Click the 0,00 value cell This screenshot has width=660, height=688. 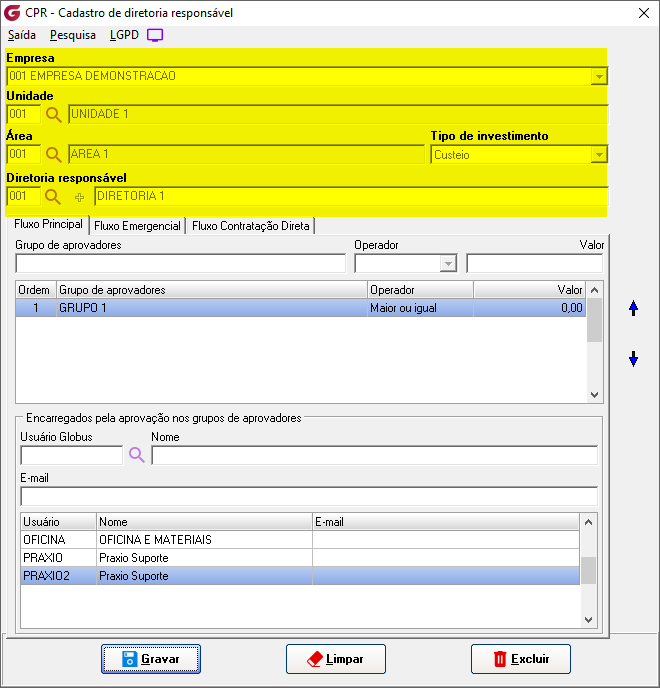(x=529, y=308)
